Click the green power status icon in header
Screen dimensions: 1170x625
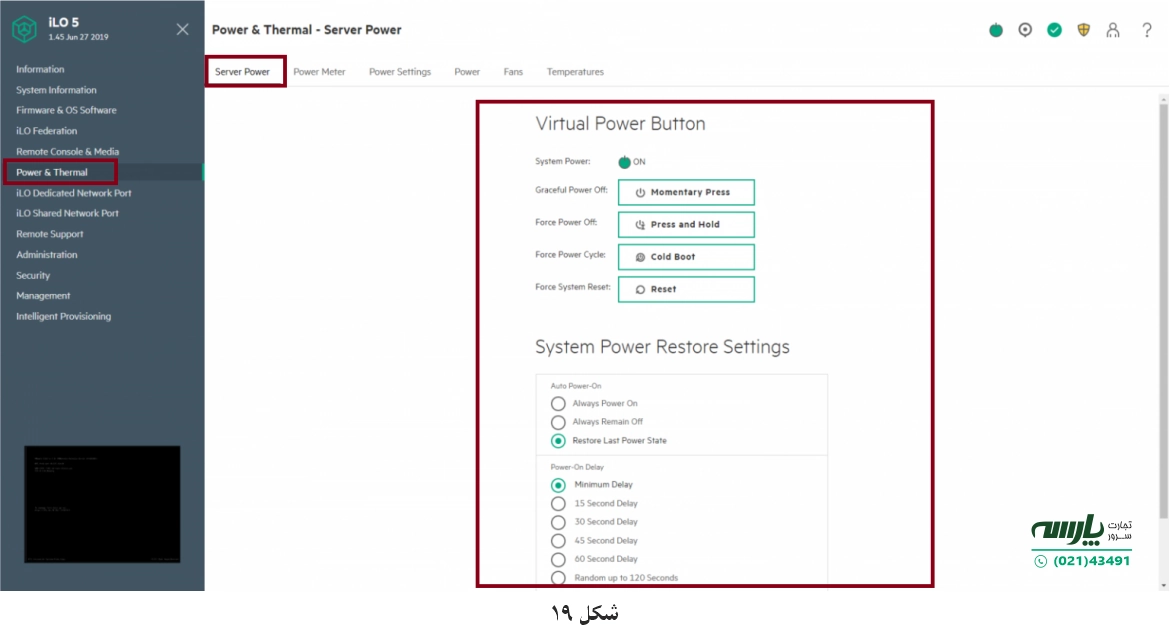995,30
